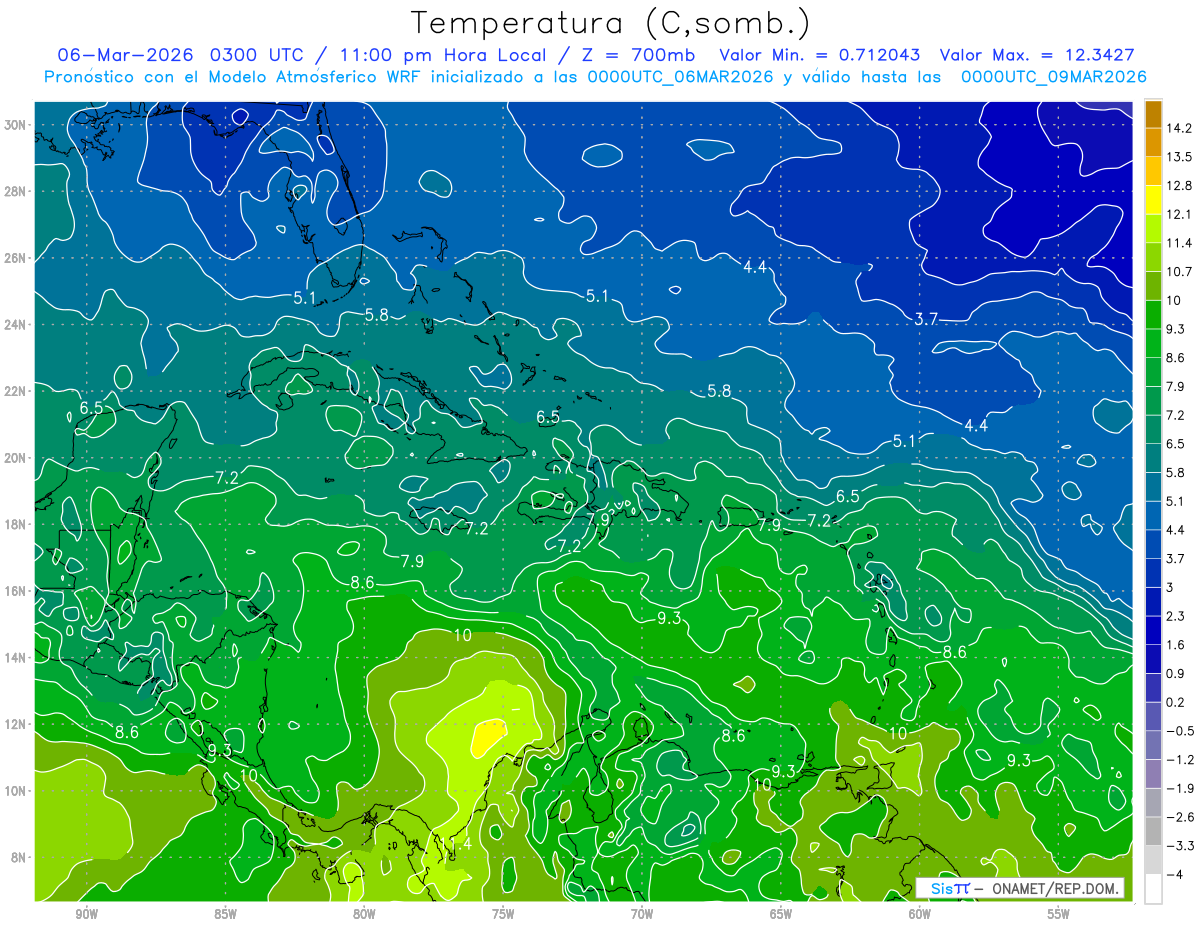Screen dimensions: 1200x927
Task: Click the -1.9 tick label on the color scale
Action: coord(1180,788)
